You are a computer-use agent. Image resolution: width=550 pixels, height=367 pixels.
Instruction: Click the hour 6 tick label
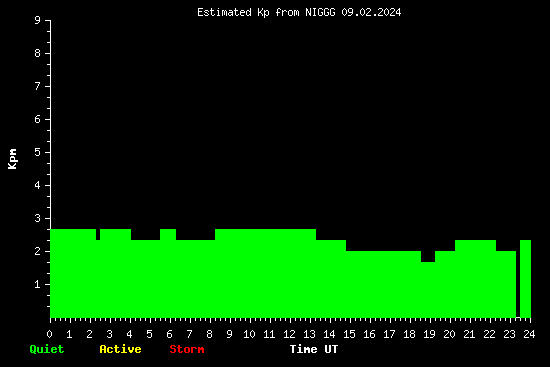(x=169, y=334)
